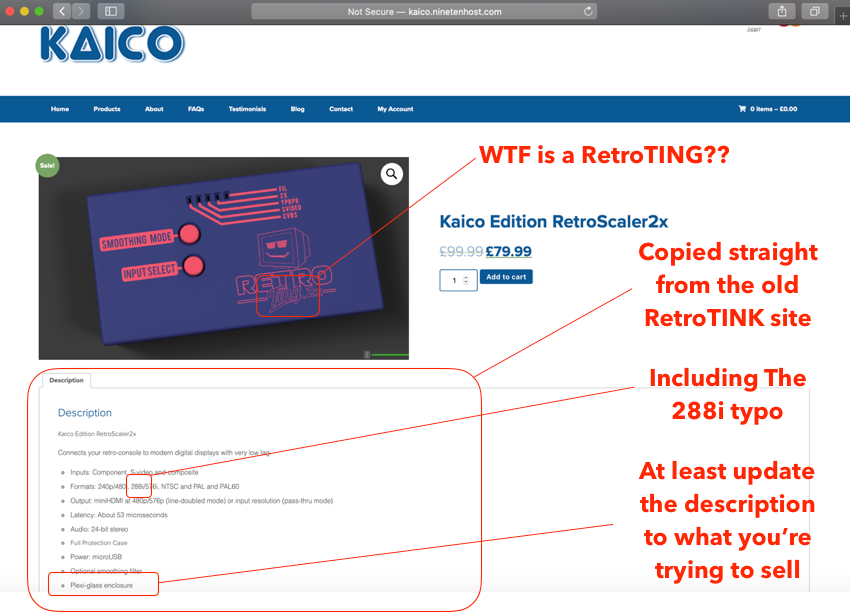Open the FAQs menu item
850x613 pixels.
tap(196, 109)
